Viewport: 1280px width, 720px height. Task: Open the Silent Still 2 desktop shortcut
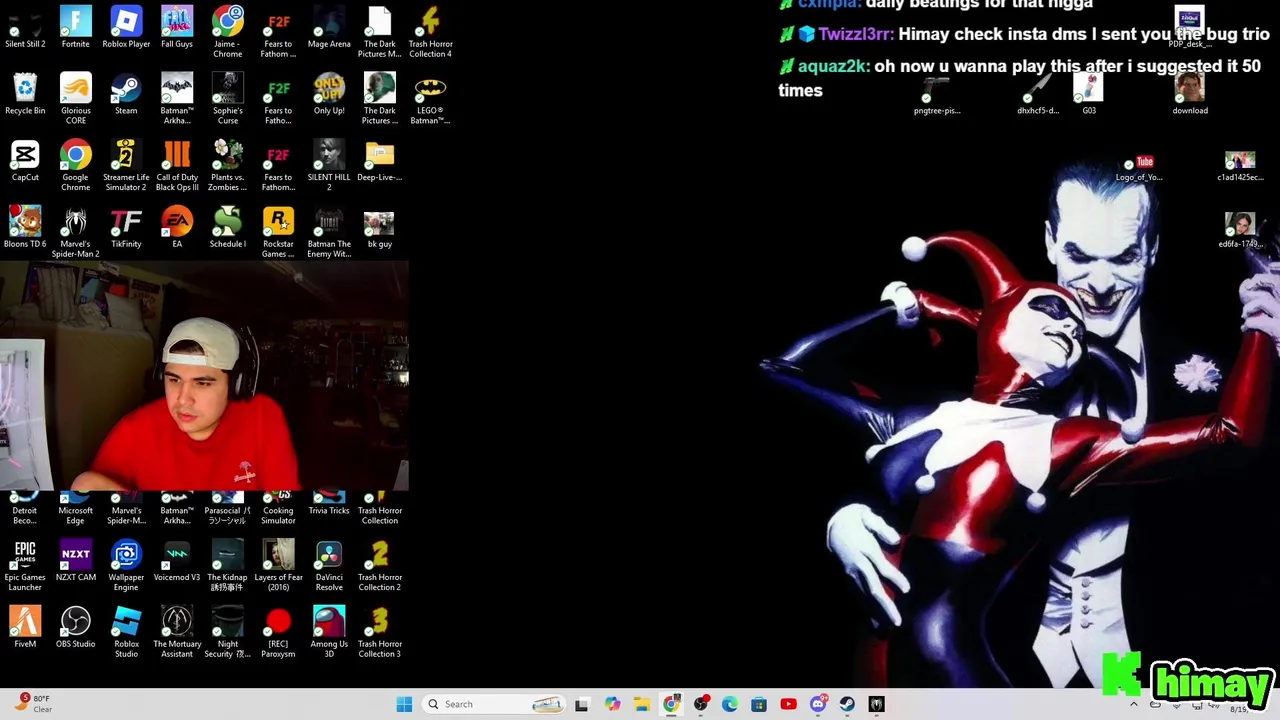pos(25,28)
